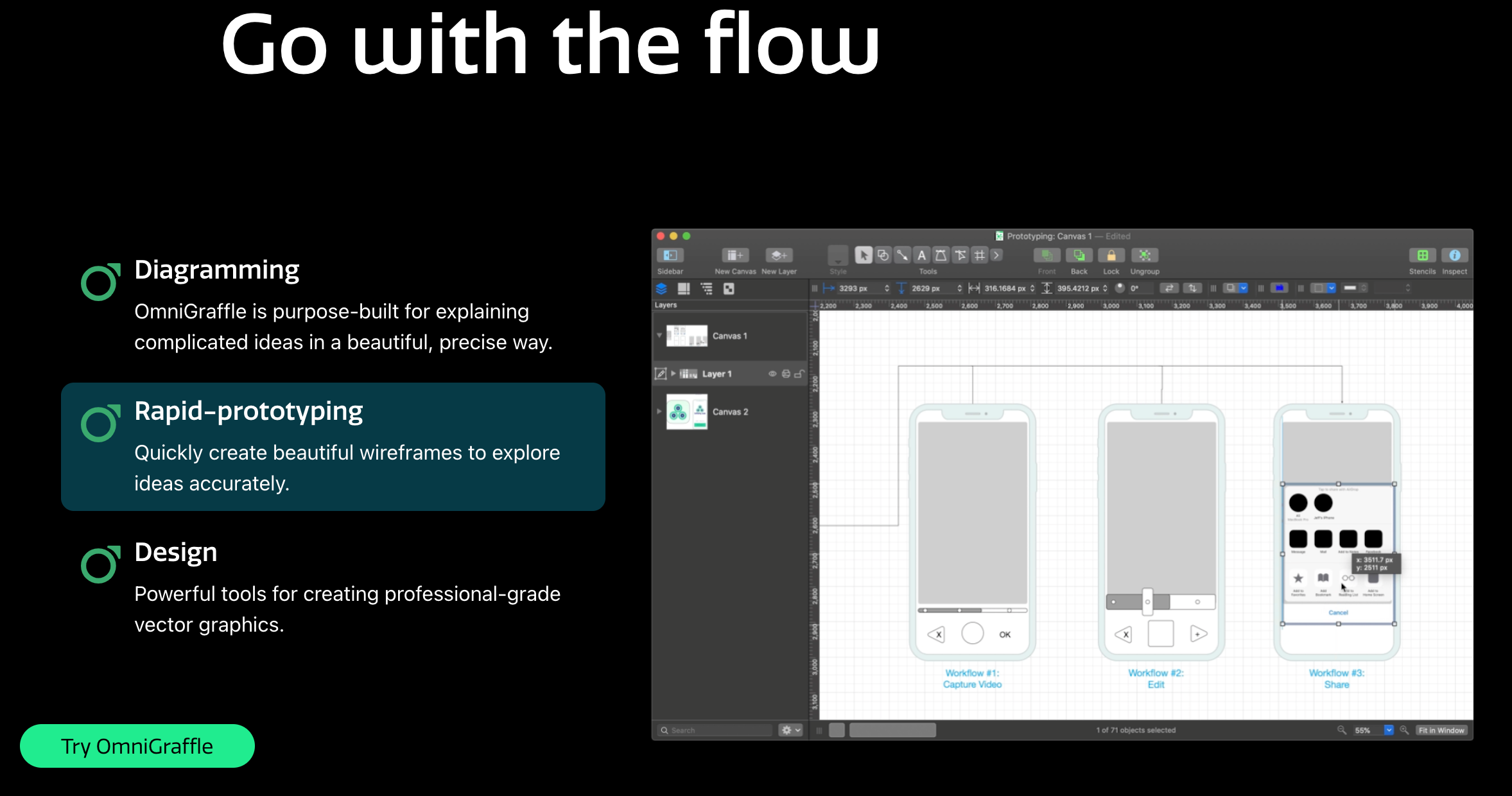Switch to the Outline sidebar tab
Image resolution: width=1512 pixels, height=796 pixels.
[x=707, y=289]
